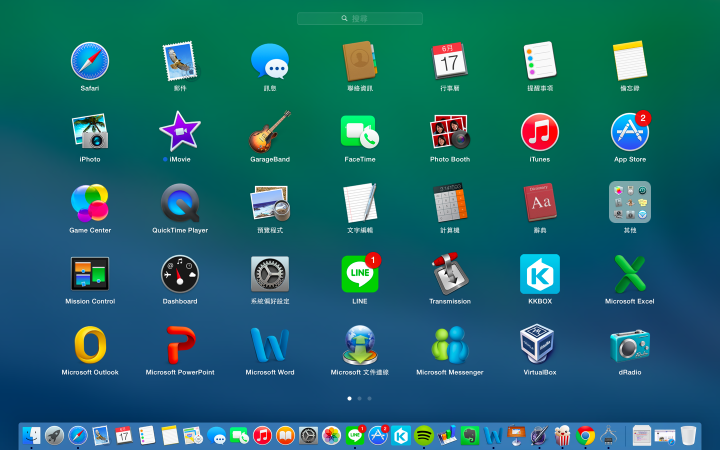Viewport: 720px width, 450px height.
Task: Open Mission Control
Action: point(90,274)
